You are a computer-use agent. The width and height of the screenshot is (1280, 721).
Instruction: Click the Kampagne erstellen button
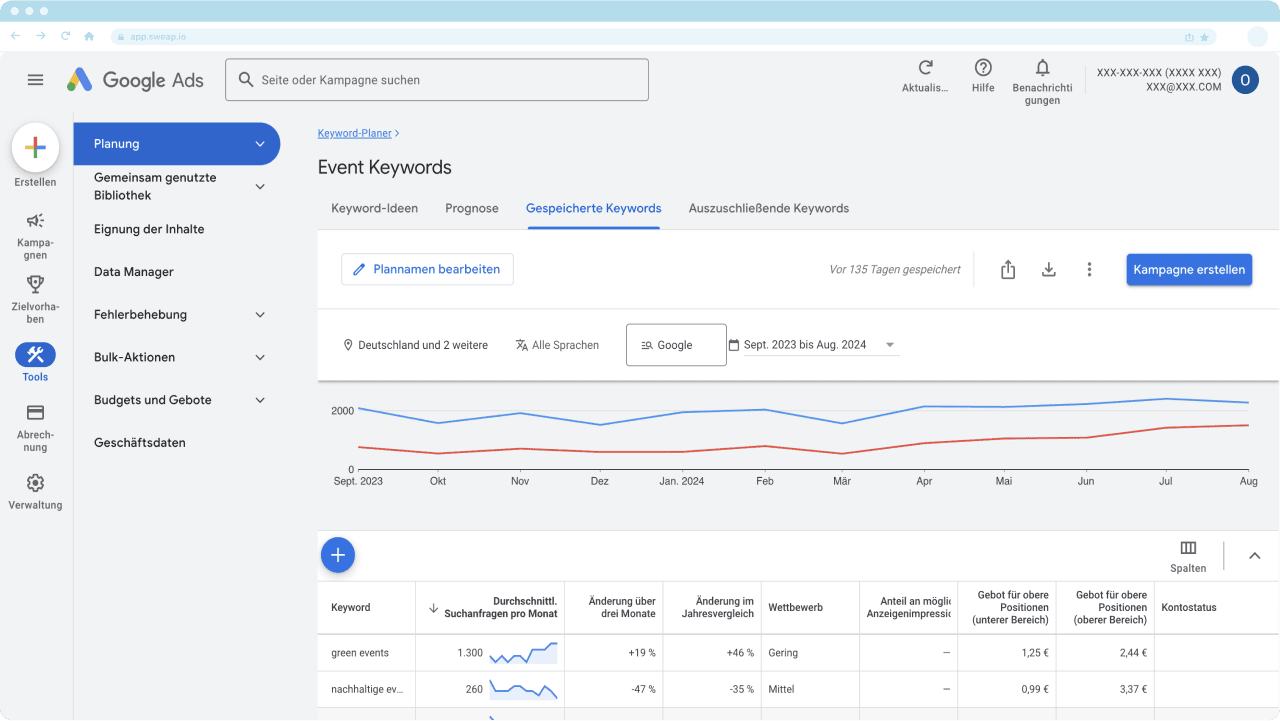1189,270
